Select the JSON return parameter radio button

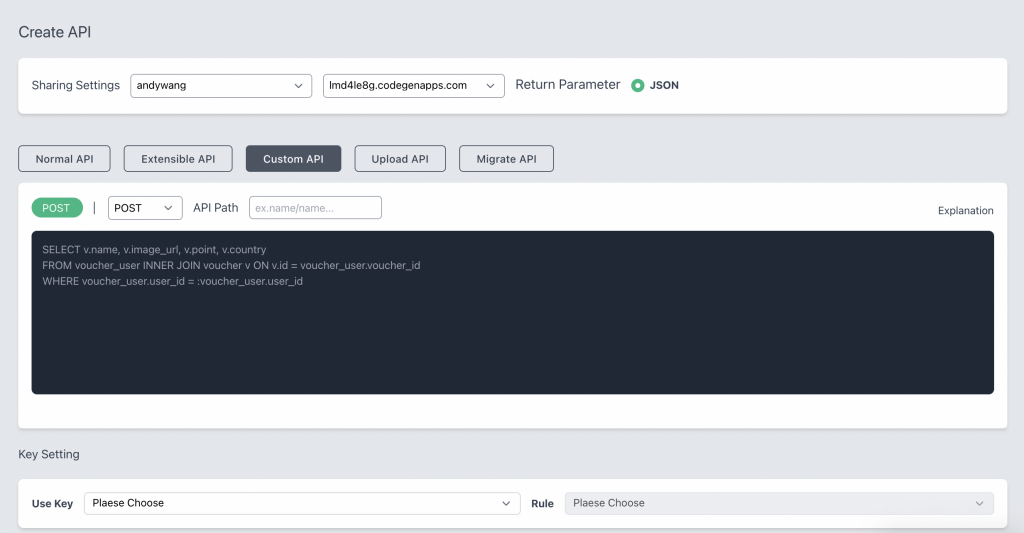[638, 85]
